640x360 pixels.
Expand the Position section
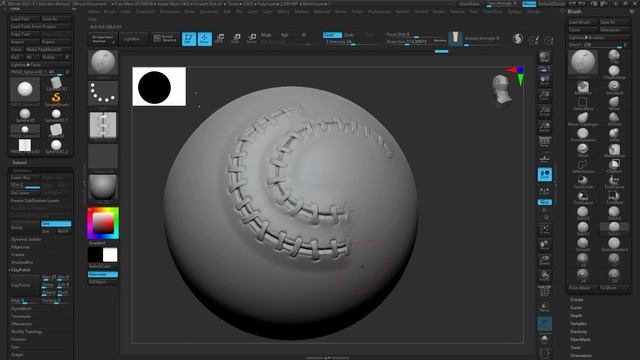pos(19,340)
